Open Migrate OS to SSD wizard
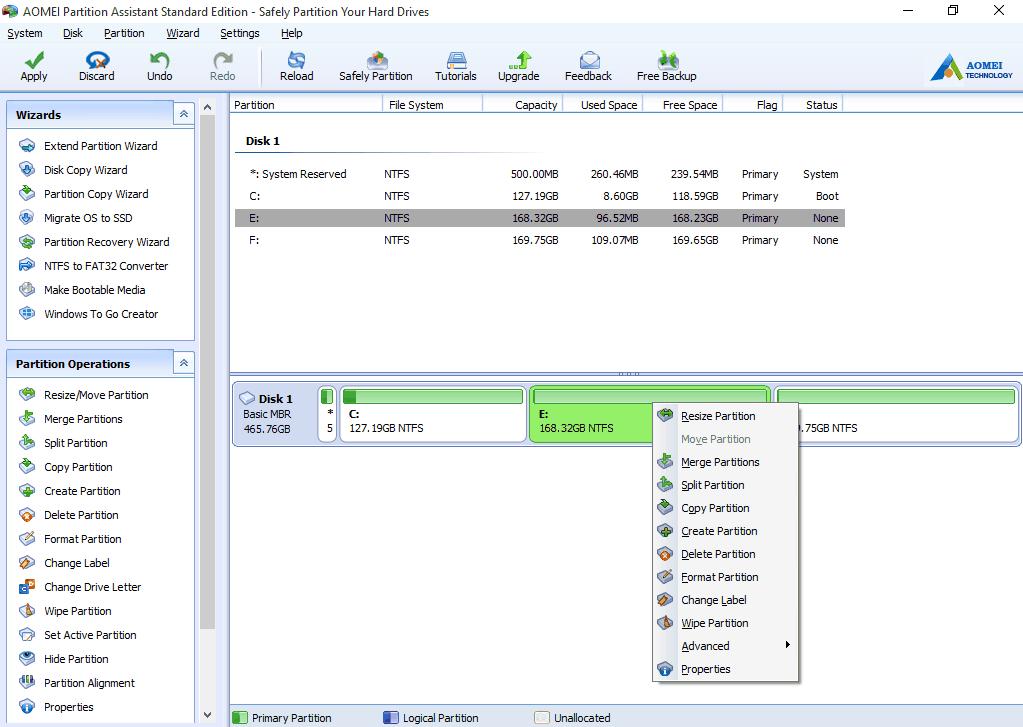This screenshot has width=1023, height=727. click(88, 218)
